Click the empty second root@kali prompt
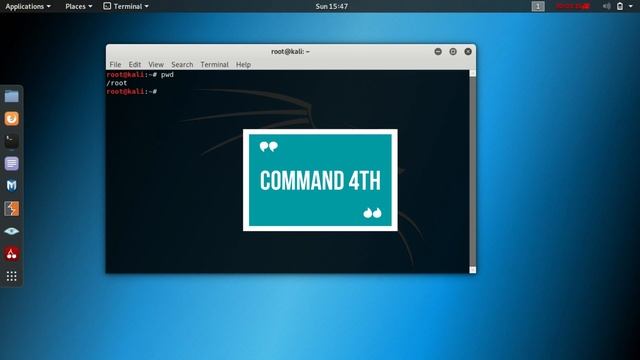 pyautogui.click(x=132, y=91)
